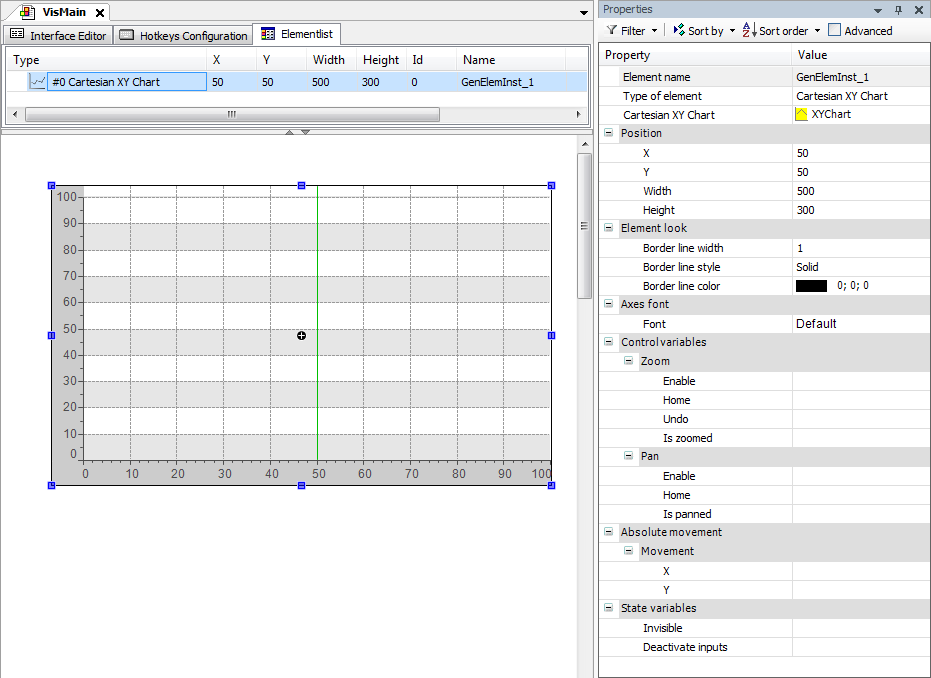Collapse the Position section

coord(608,133)
